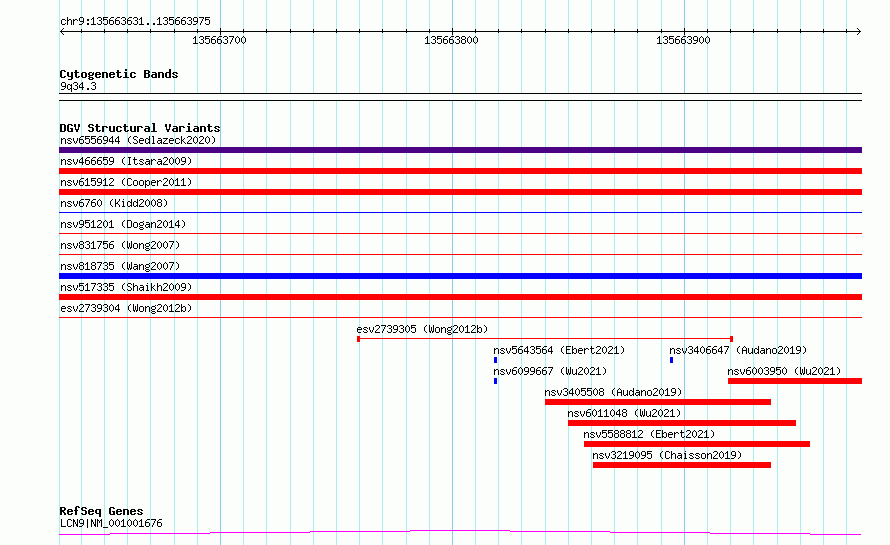Click the small blue nsv6099667 marker
890x545 pixels.
click(496, 381)
